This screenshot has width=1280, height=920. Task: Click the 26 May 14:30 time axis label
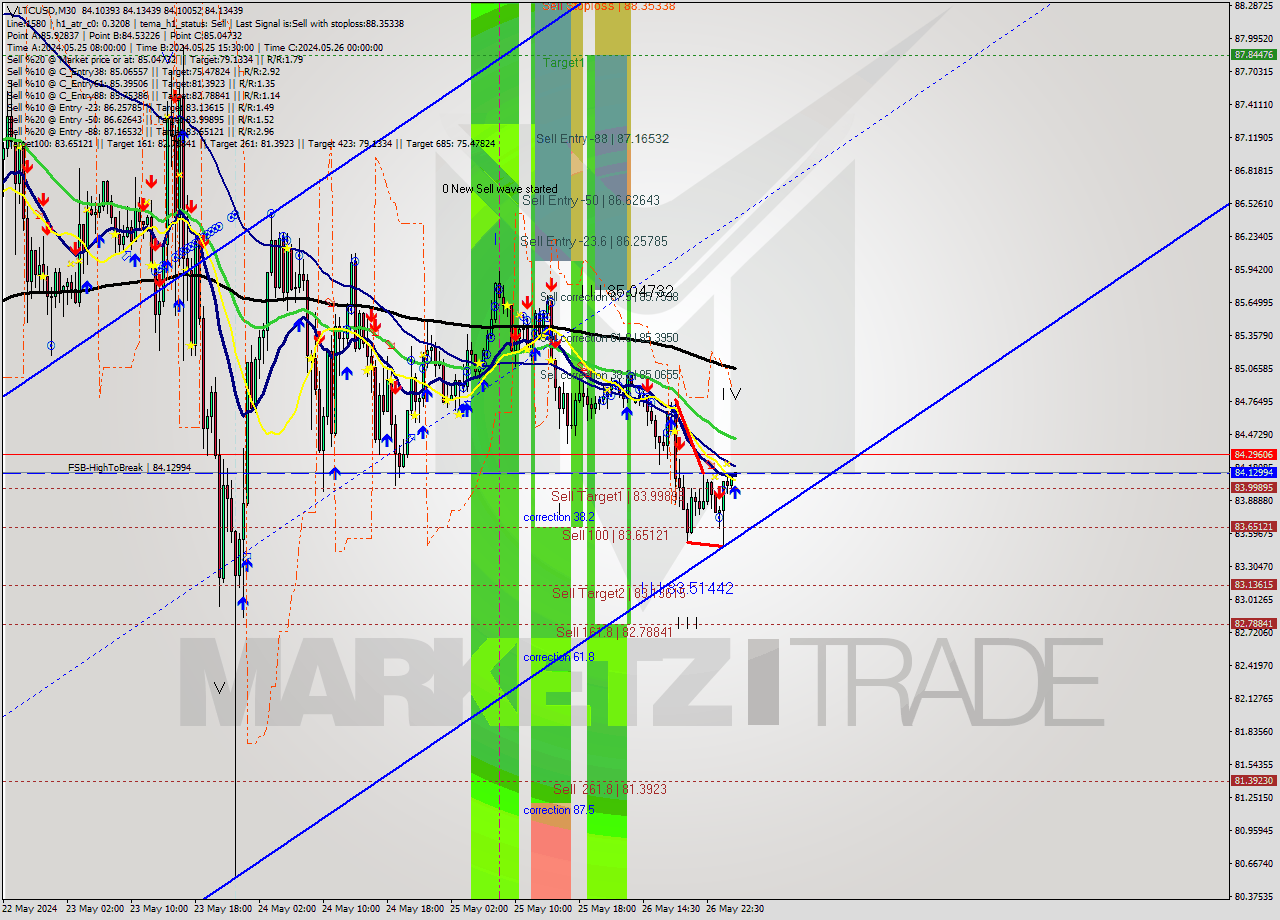pyautogui.click(x=671, y=909)
